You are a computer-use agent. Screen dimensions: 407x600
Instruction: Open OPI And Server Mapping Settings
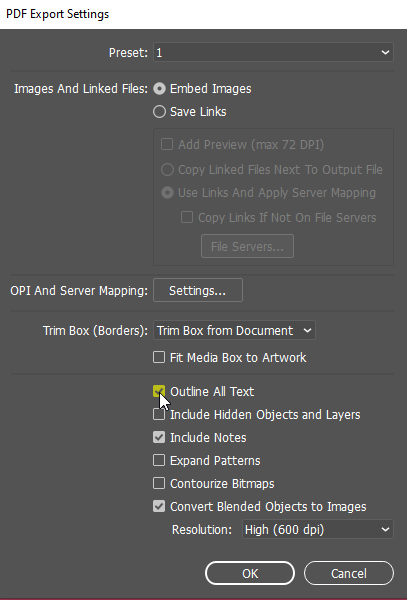(198, 290)
